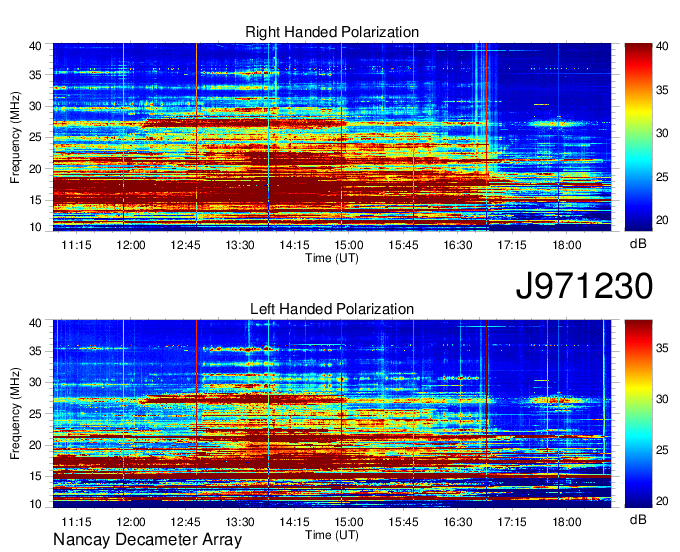Click 10 MHz tick on Right Handed frequency axis

(35, 227)
